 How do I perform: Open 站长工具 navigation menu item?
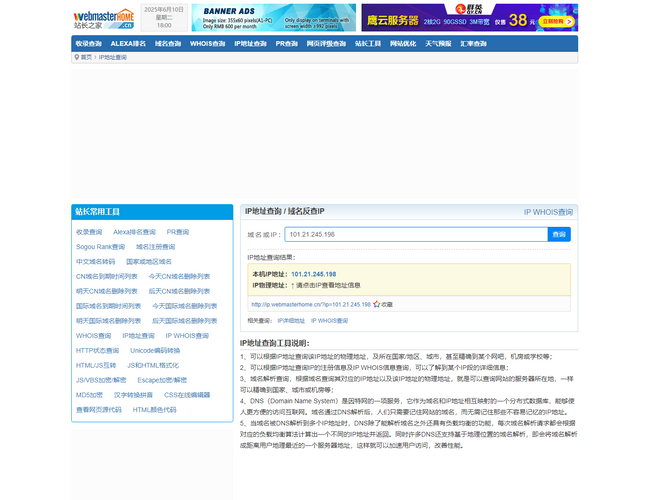[368, 44]
